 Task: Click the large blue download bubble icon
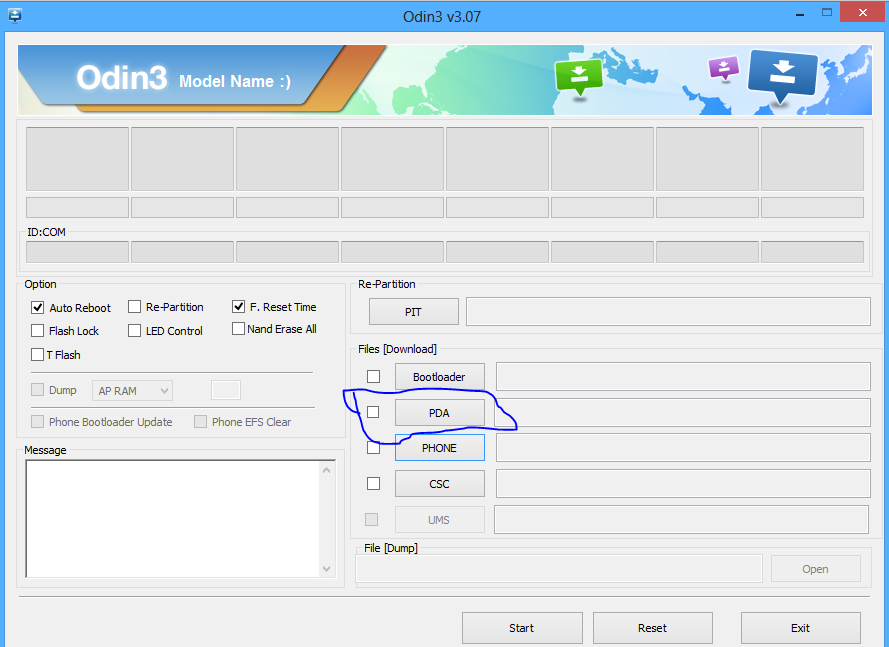(x=782, y=76)
